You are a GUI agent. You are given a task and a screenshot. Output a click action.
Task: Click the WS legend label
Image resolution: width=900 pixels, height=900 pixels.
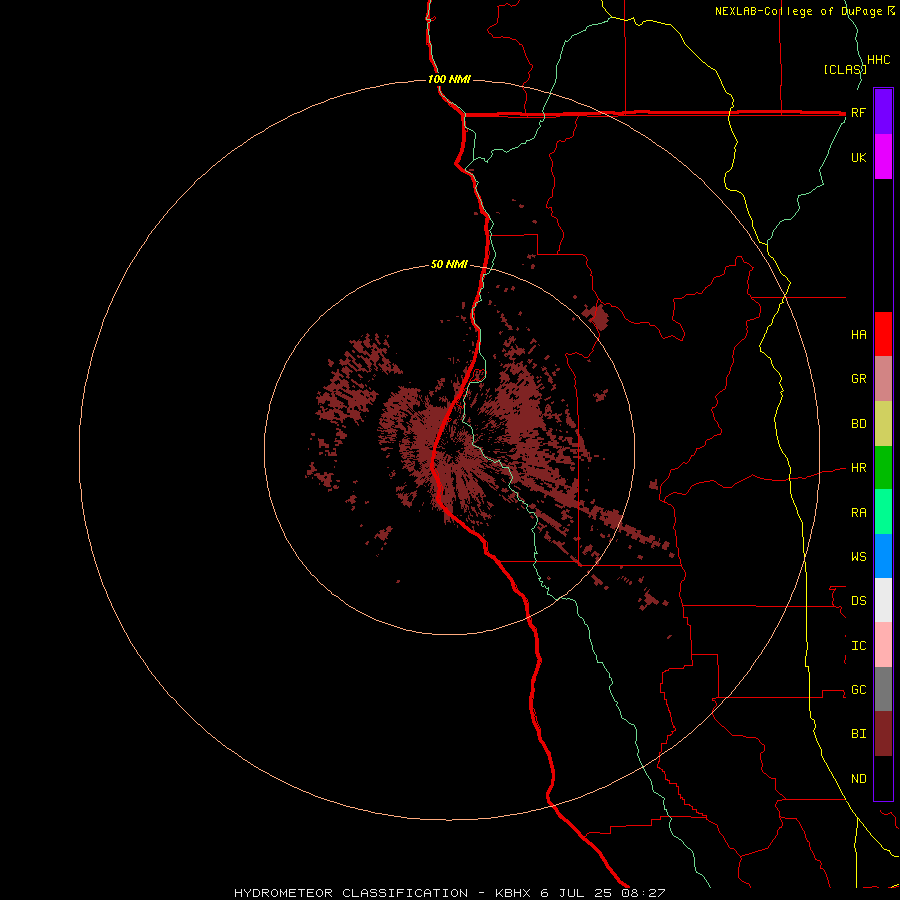point(858,556)
